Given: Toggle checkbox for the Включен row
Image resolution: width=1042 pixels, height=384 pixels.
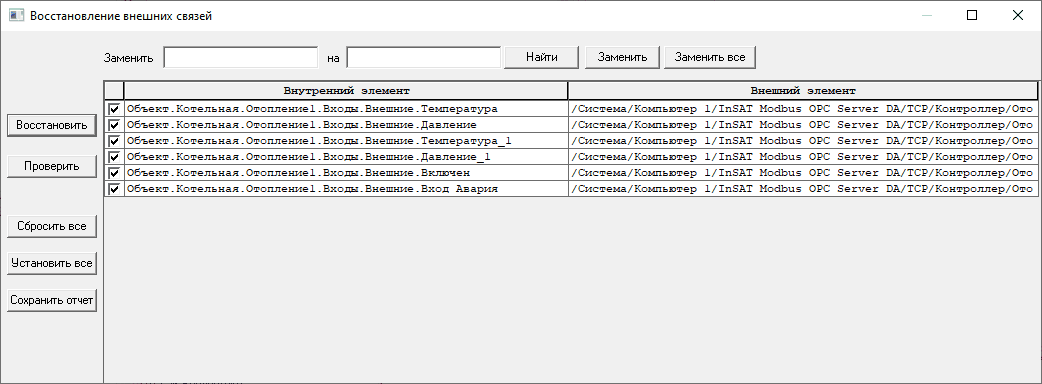Looking at the screenshot, I should [x=114, y=173].
